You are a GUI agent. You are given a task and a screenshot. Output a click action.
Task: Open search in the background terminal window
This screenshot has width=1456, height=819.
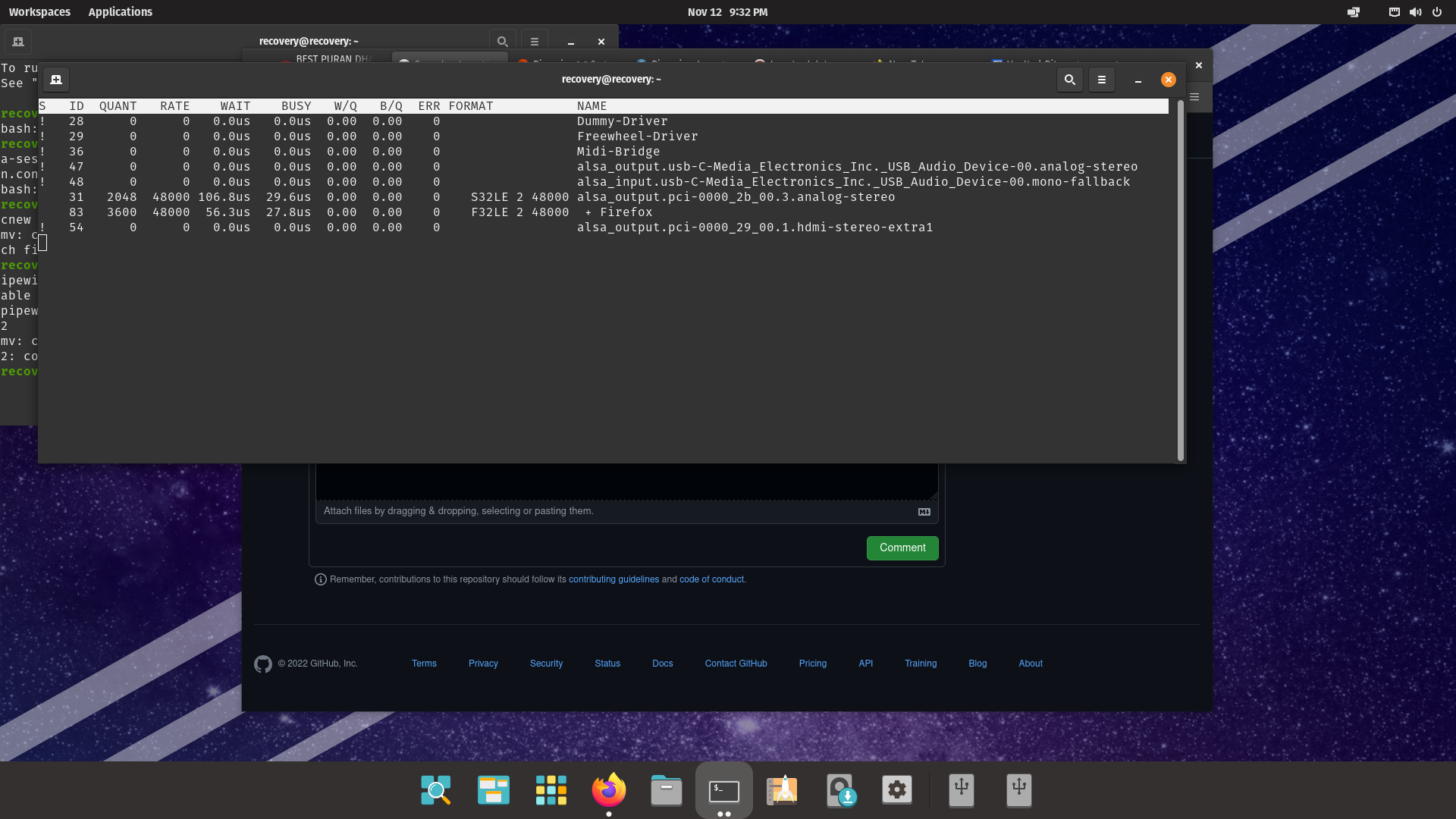tap(501, 41)
